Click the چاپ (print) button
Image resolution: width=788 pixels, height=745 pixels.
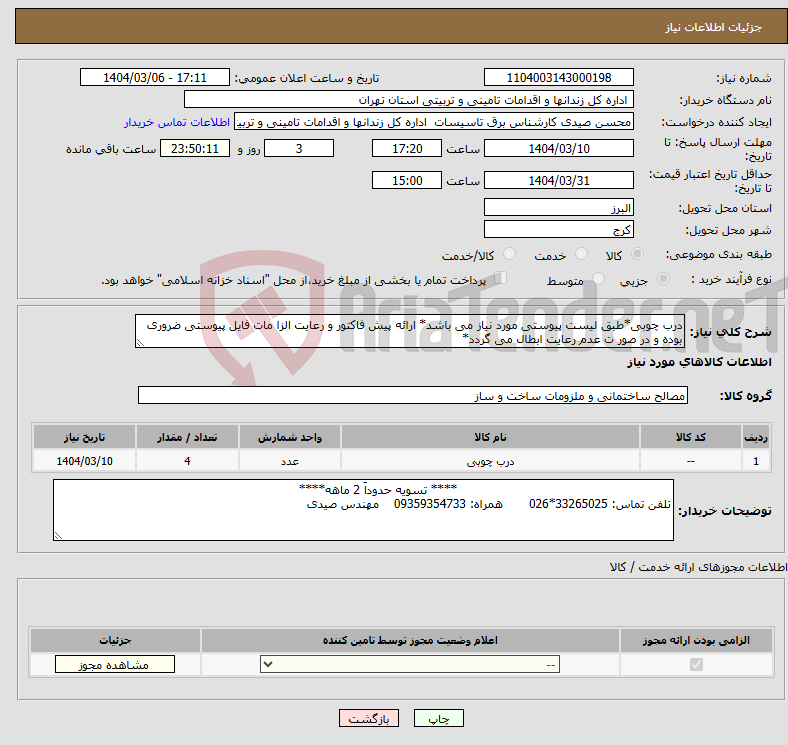(x=438, y=719)
